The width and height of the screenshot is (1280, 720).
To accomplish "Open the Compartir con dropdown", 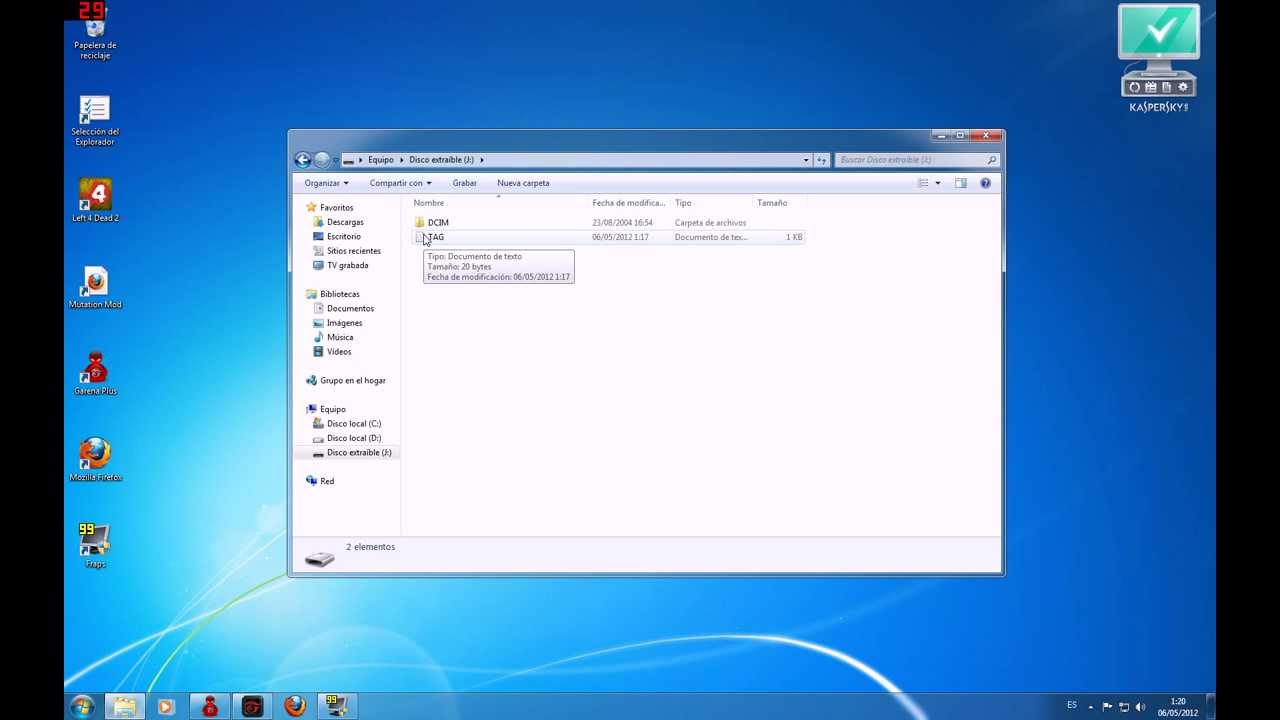I will [x=400, y=183].
